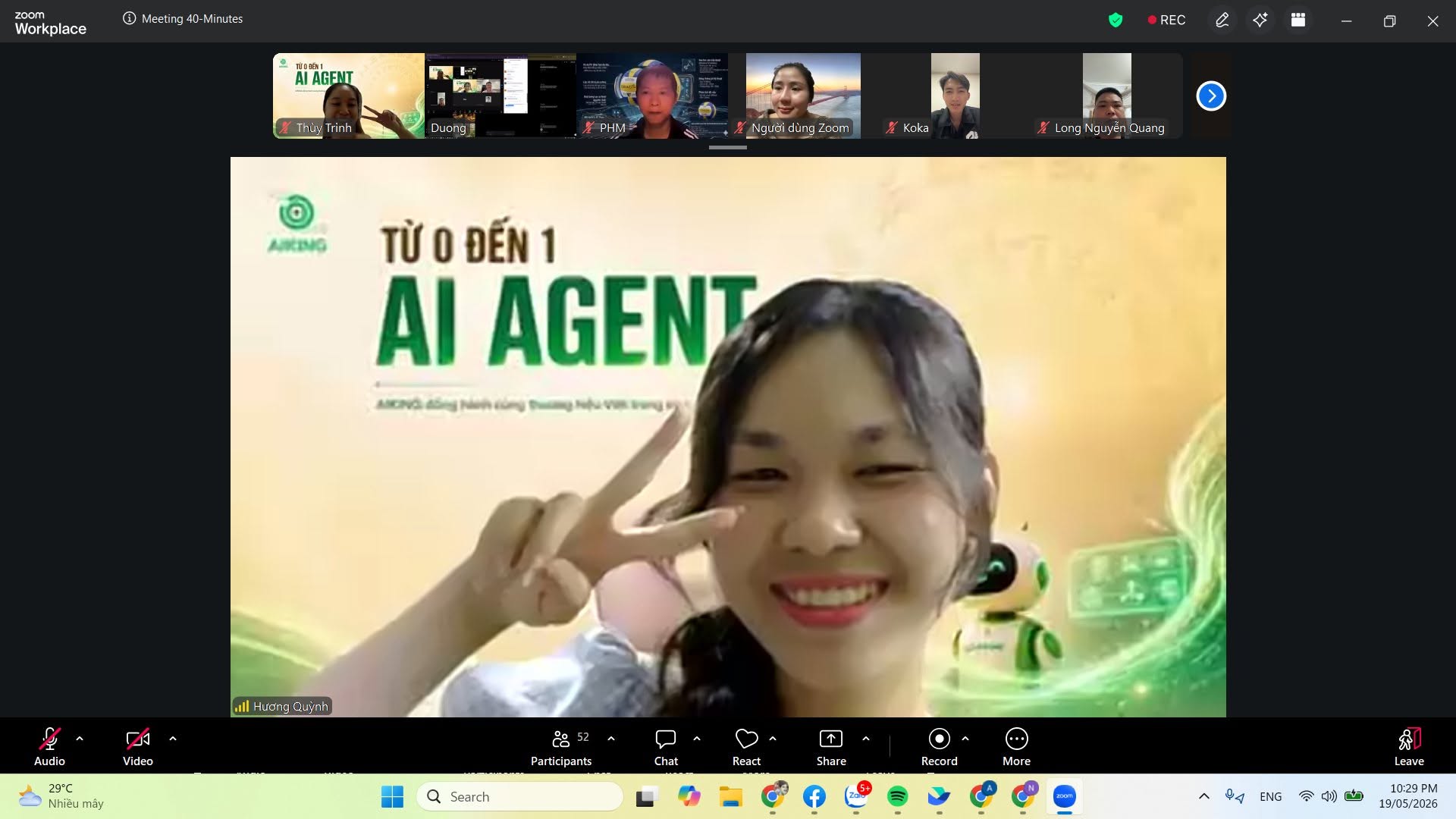
Task: Expand video options arrow
Action: [x=173, y=739]
